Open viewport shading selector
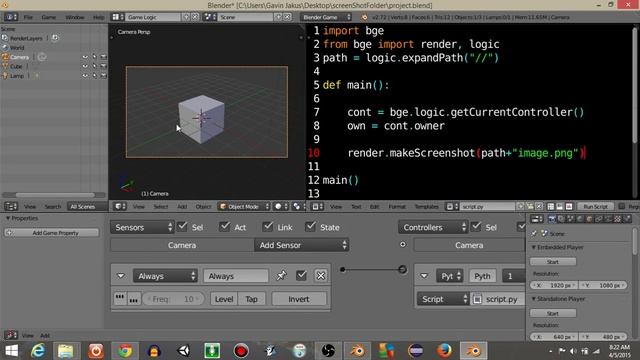This screenshot has width=640, height=360. pos(281,207)
